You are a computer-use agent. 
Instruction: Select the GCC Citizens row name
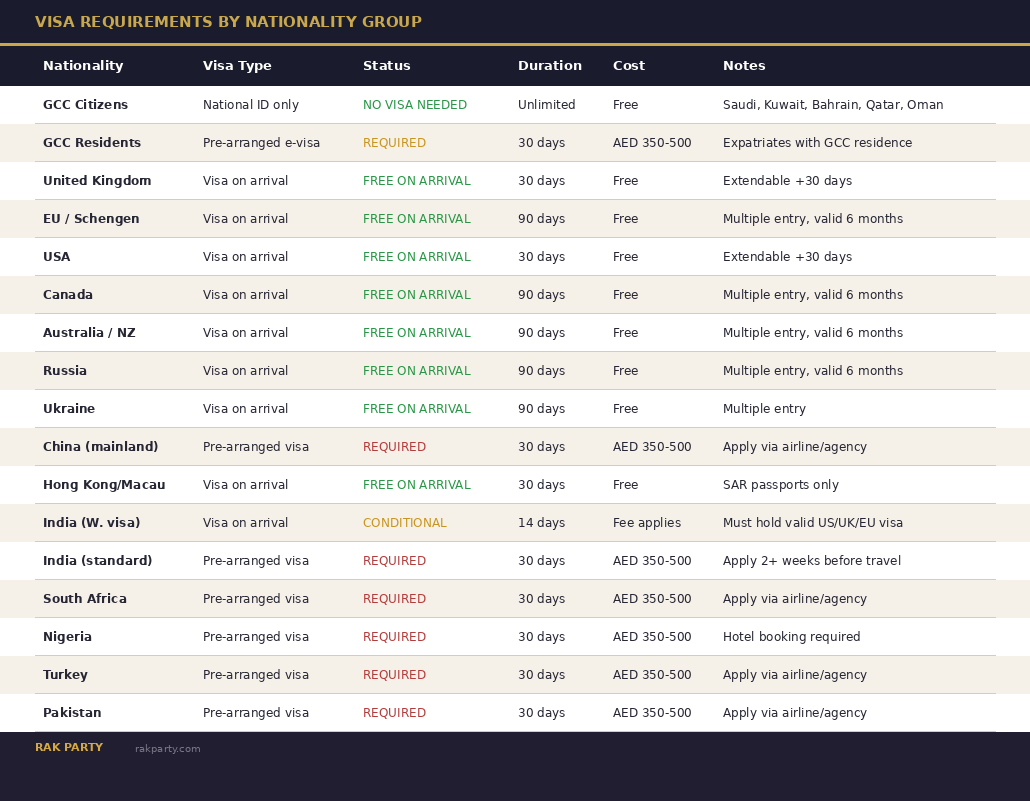click(x=85, y=105)
